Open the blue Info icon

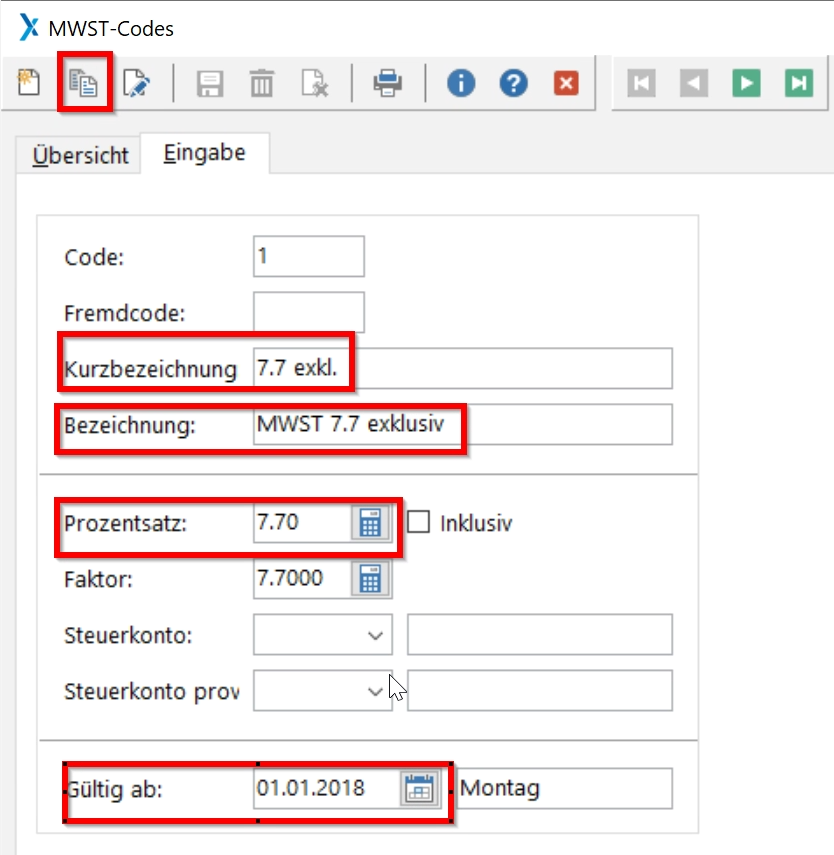pos(461,83)
